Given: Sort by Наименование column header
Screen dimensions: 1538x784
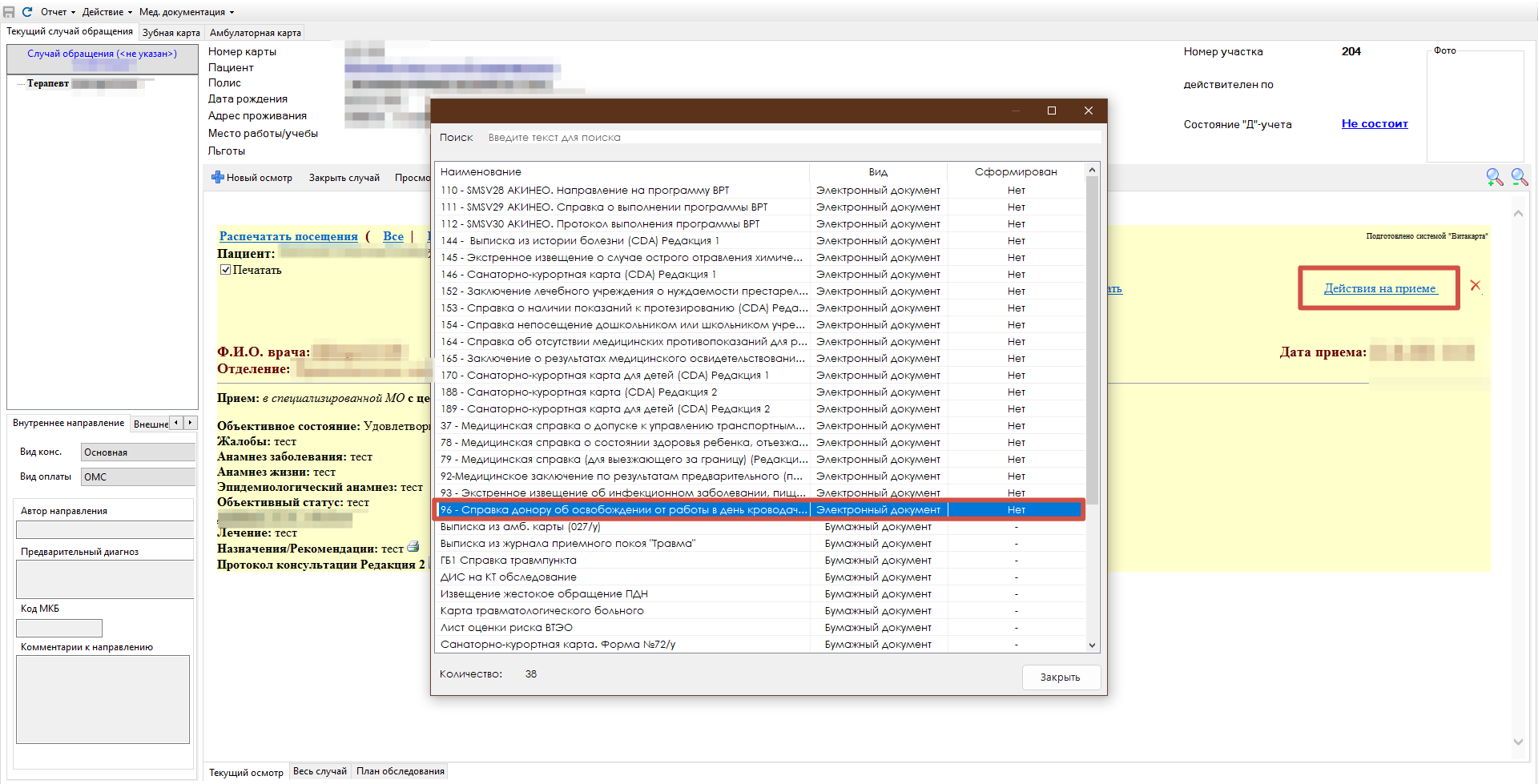Looking at the screenshot, I should pos(622,171).
